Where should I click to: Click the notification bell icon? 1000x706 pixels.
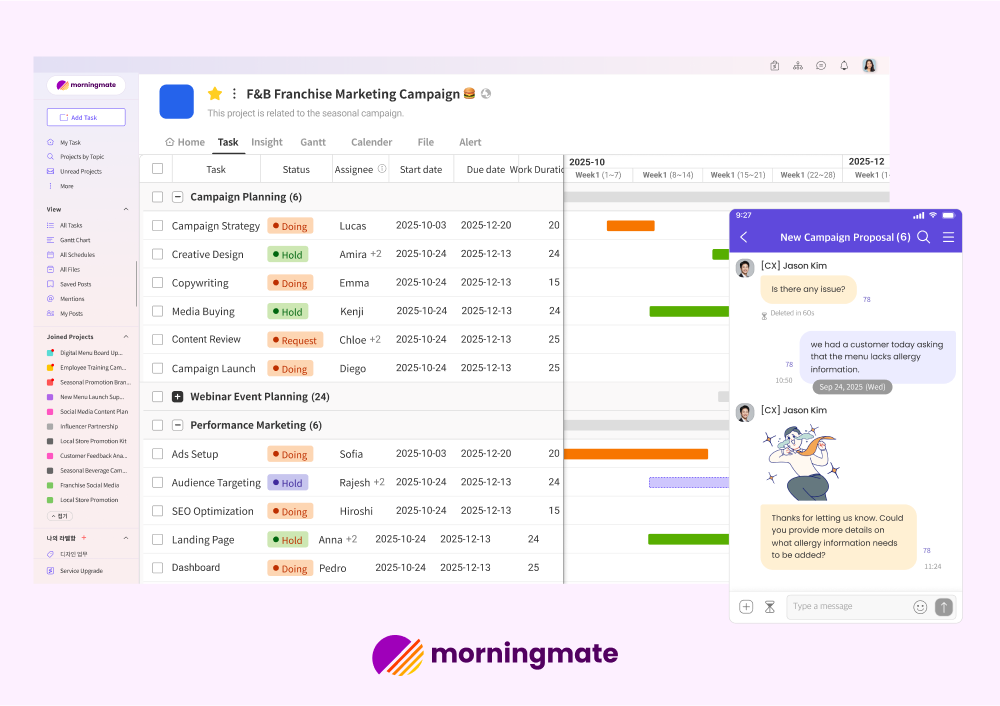tap(844, 66)
